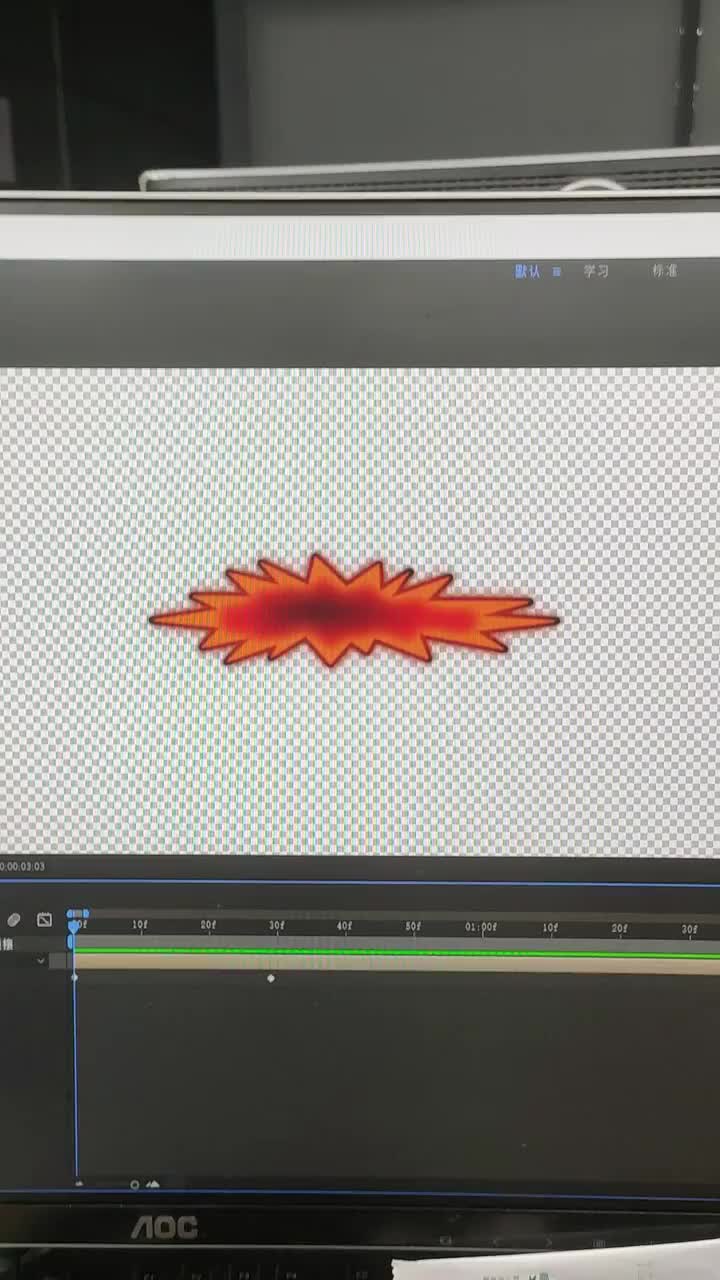
Task: Collapse the layer properties chevron in timeline
Action: [41, 961]
